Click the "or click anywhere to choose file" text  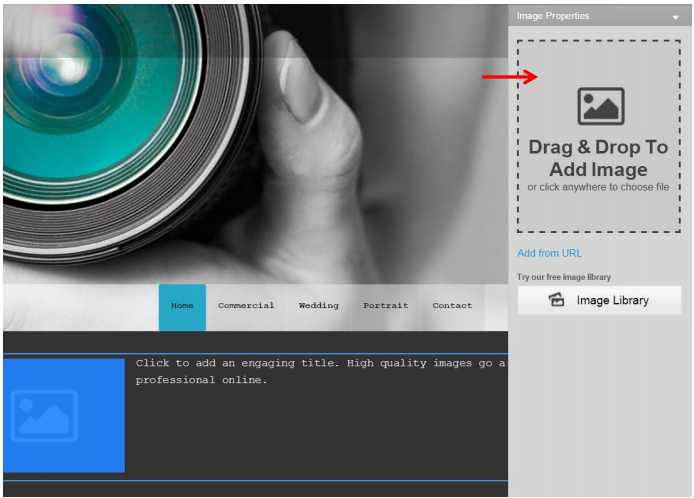598,187
